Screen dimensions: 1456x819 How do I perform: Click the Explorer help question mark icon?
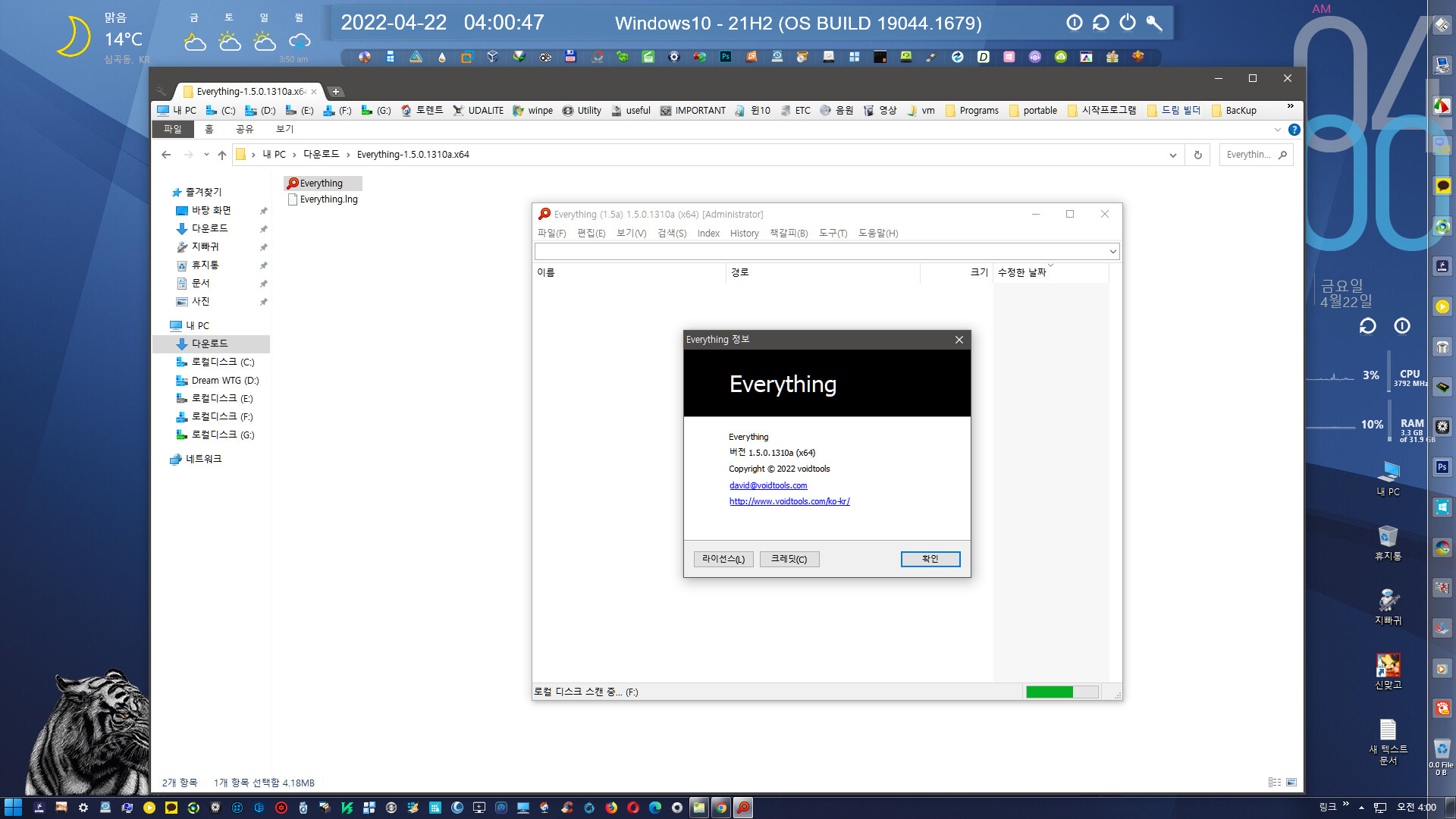(1294, 130)
